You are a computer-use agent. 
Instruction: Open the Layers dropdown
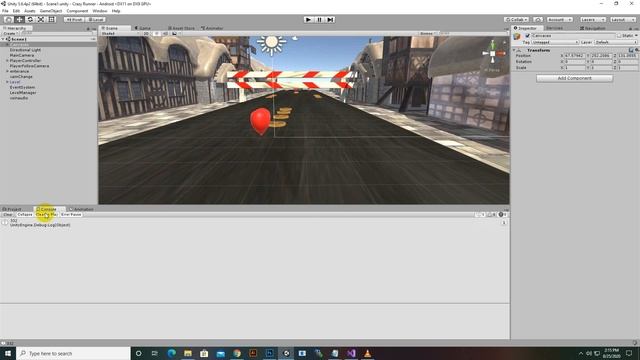pyautogui.click(x=592, y=20)
